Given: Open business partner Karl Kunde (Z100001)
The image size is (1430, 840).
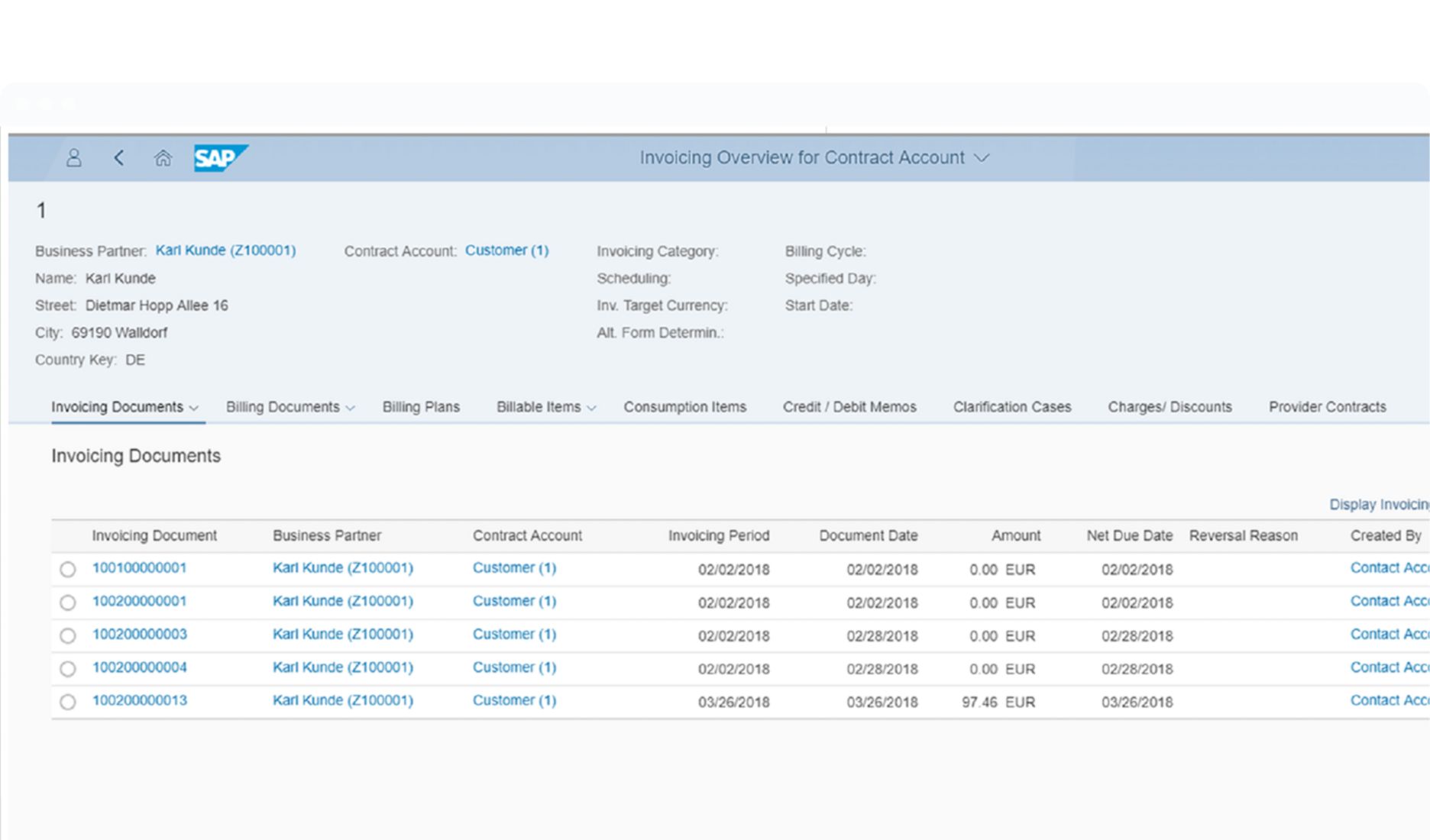Looking at the screenshot, I should (226, 250).
